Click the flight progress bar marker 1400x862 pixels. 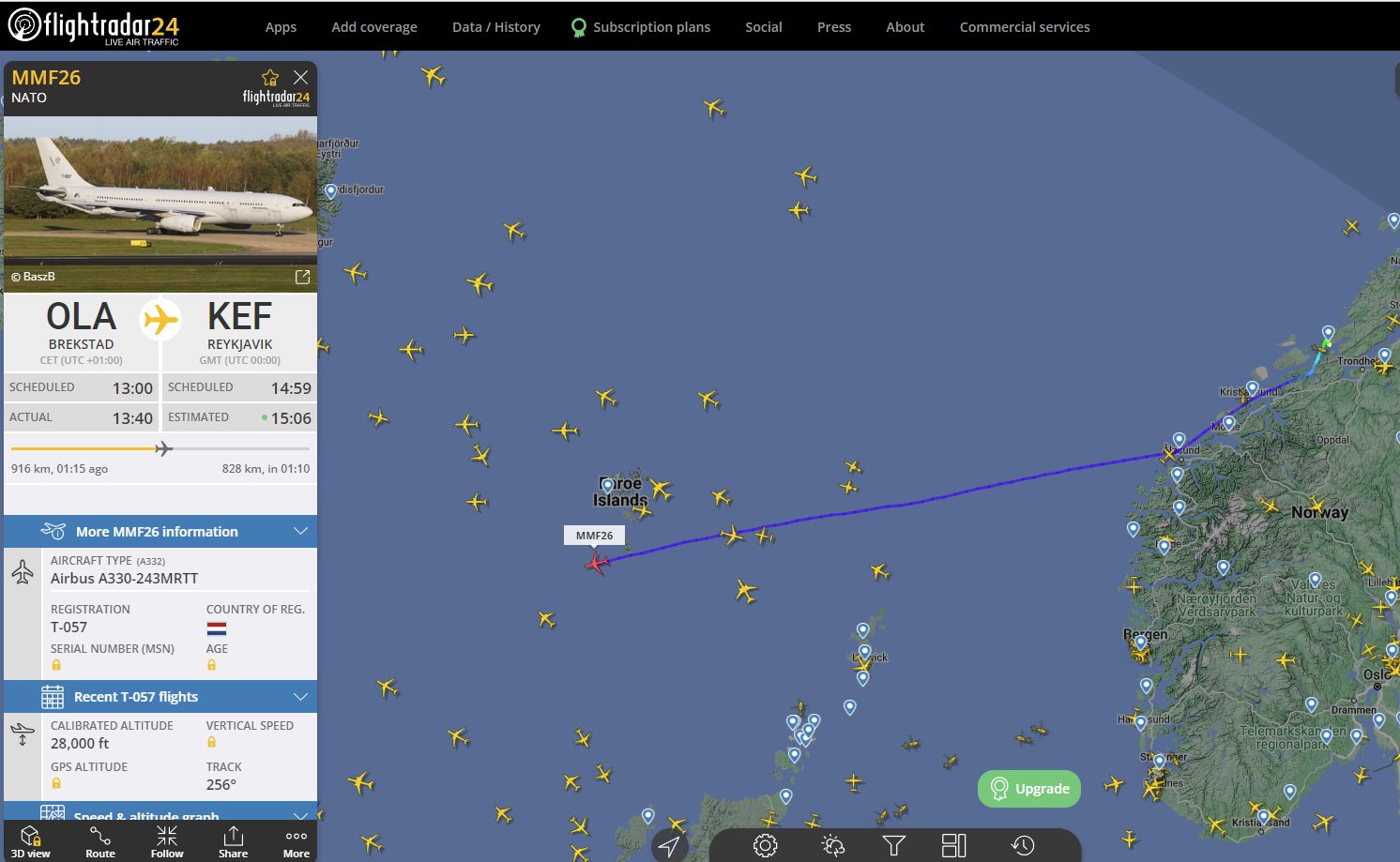point(163,448)
